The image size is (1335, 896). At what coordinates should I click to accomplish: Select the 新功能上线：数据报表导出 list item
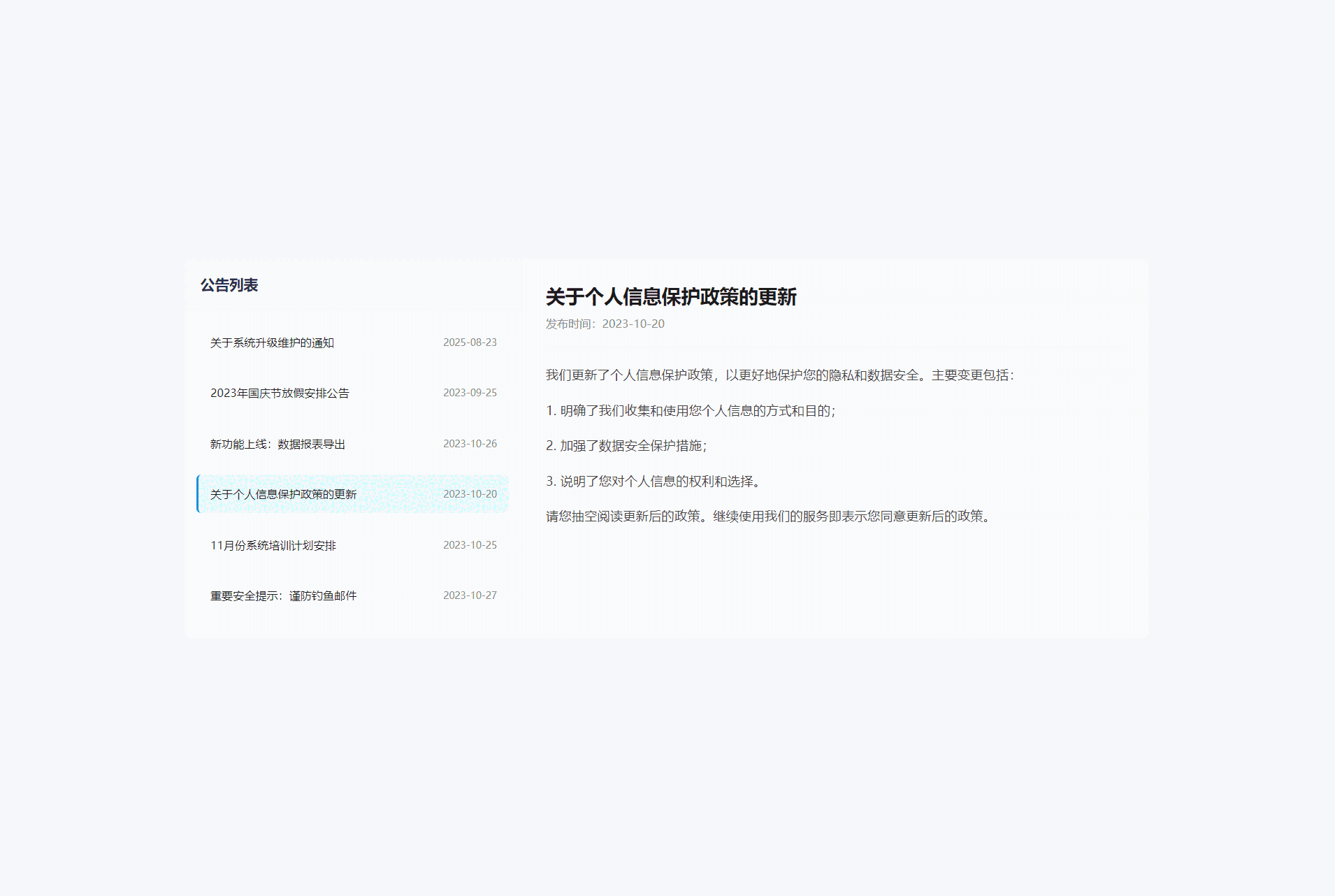[x=277, y=444]
